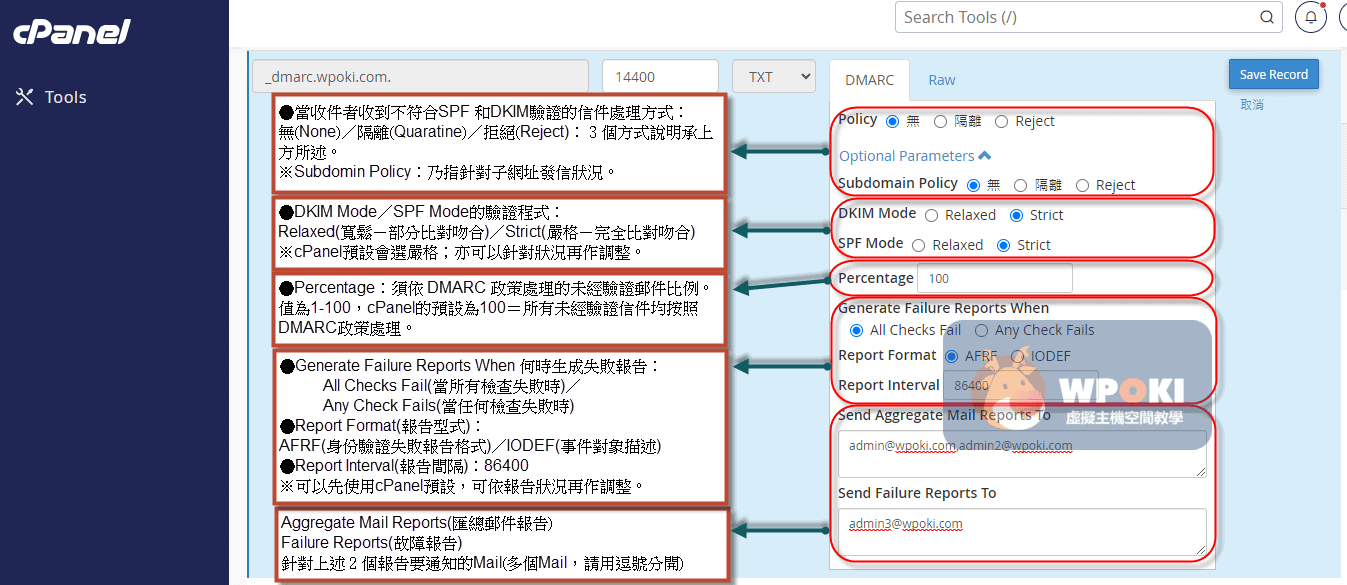Click the Percentage input field
1347x585 pixels.
pyautogui.click(x=994, y=278)
